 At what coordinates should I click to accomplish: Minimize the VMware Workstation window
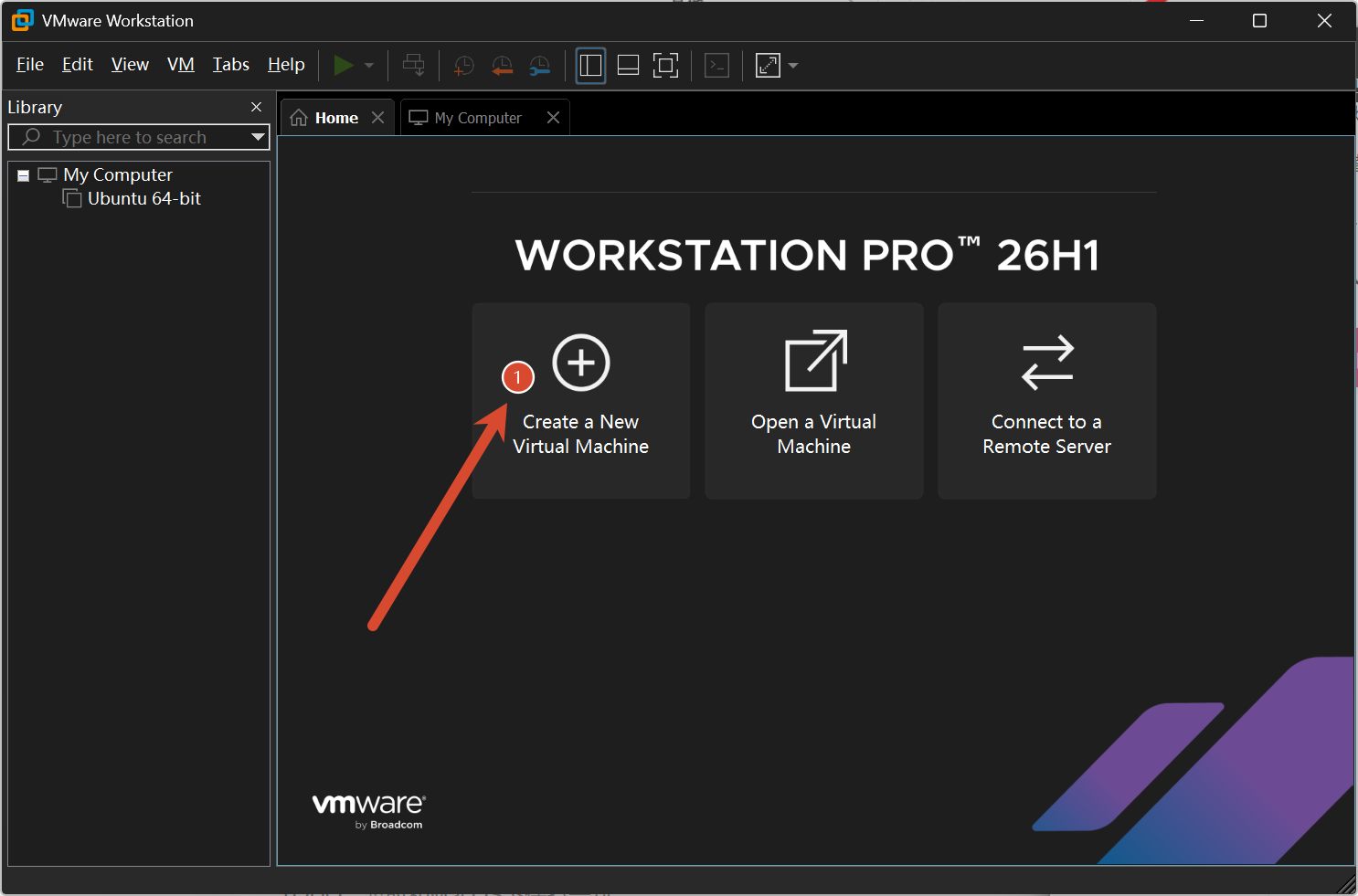(x=1196, y=20)
